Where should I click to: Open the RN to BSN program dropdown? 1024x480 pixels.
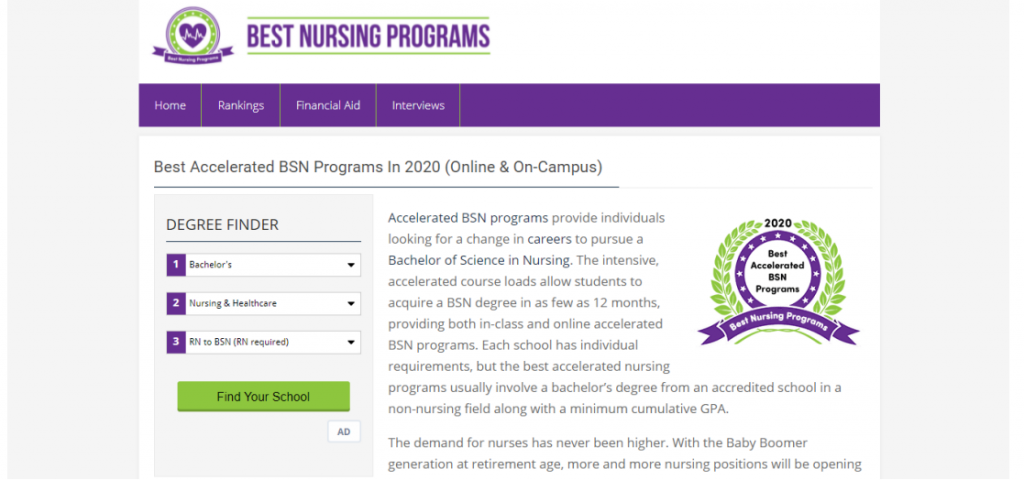272,342
